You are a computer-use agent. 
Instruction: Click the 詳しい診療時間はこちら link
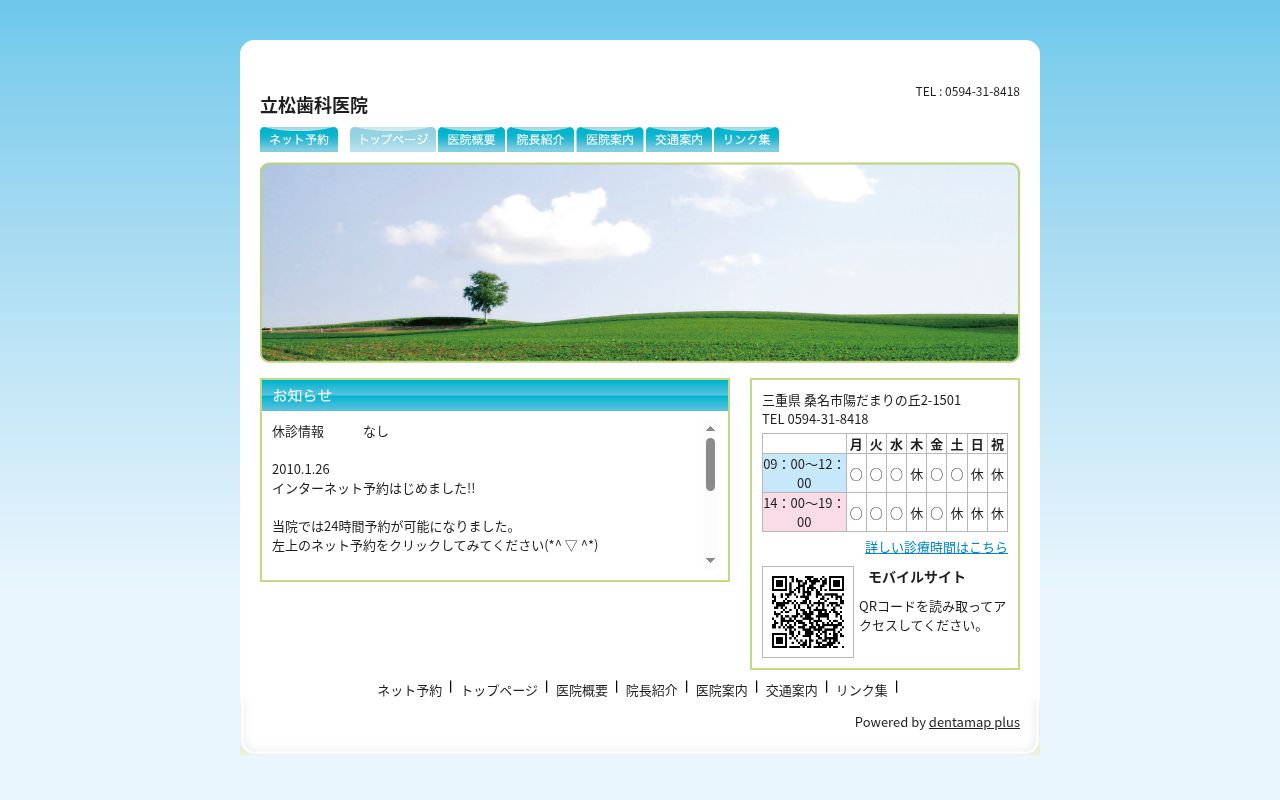tap(936, 547)
